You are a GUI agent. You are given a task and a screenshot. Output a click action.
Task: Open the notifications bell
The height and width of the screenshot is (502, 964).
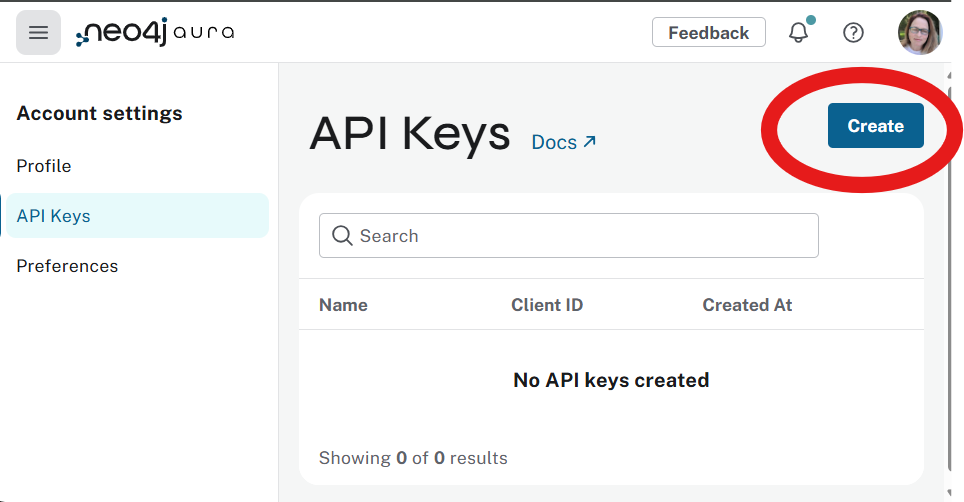click(x=799, y=32)
